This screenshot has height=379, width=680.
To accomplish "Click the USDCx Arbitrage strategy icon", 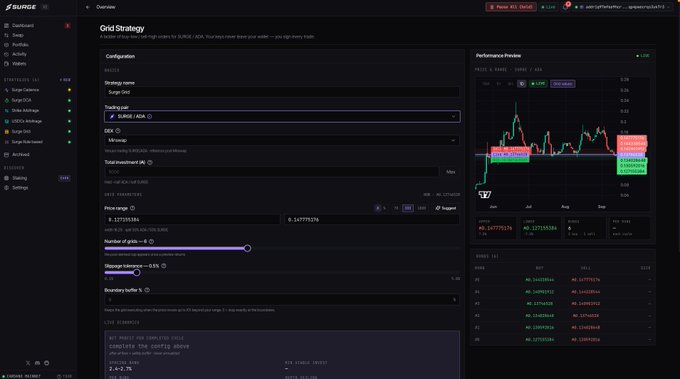I will click(x=7, y=121).
